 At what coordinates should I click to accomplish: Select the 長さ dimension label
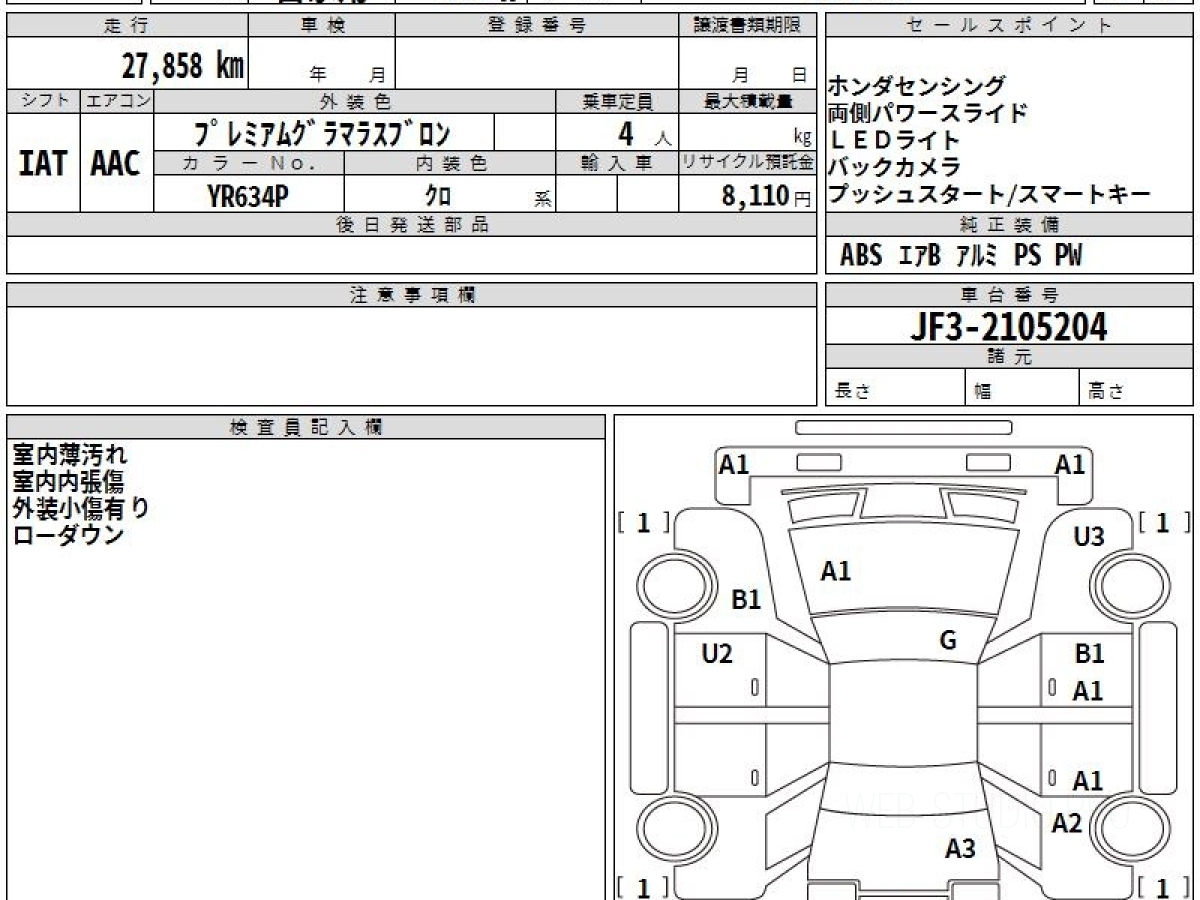[851, 392]
